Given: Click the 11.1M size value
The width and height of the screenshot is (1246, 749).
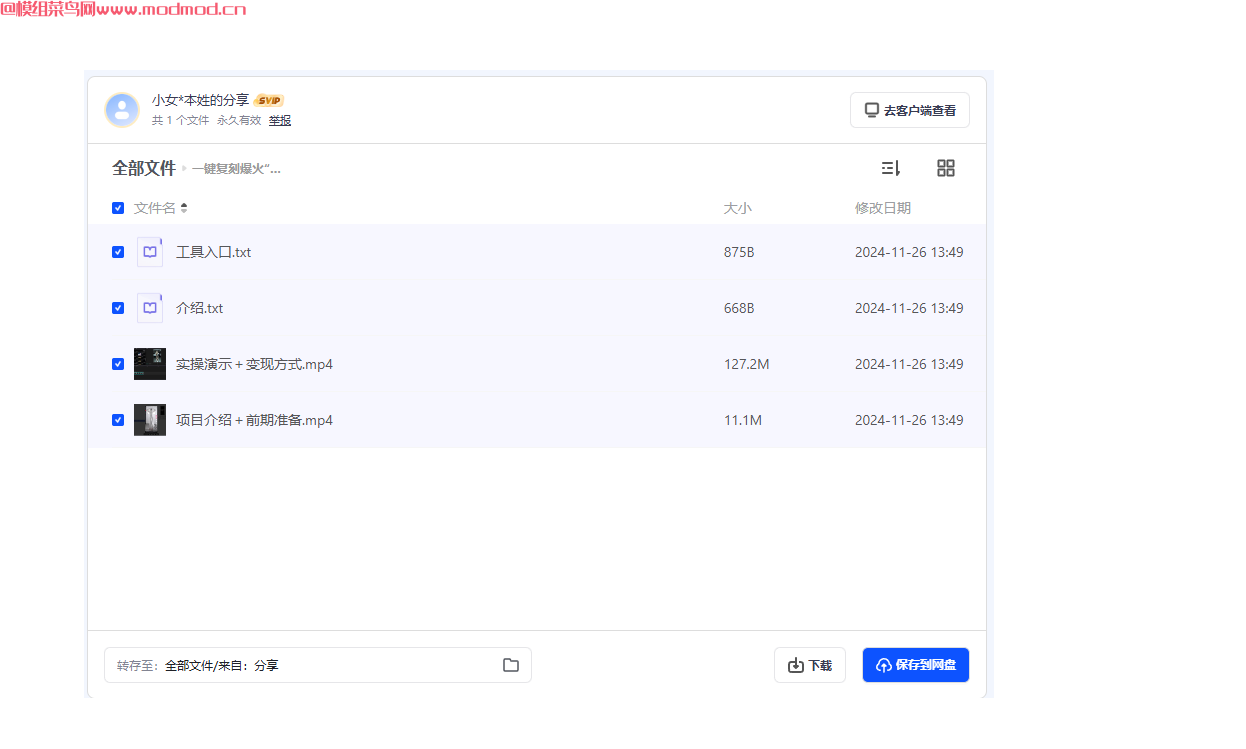Looking at the screenshot, I should [x=743, y=420].
